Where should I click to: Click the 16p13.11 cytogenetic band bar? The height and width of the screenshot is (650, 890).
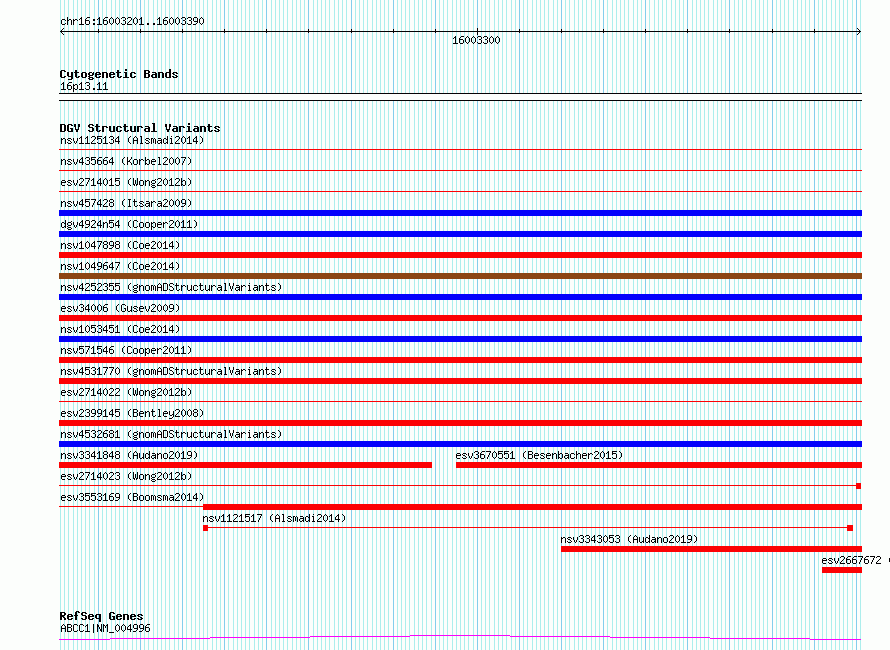click(x=460, y=97)
